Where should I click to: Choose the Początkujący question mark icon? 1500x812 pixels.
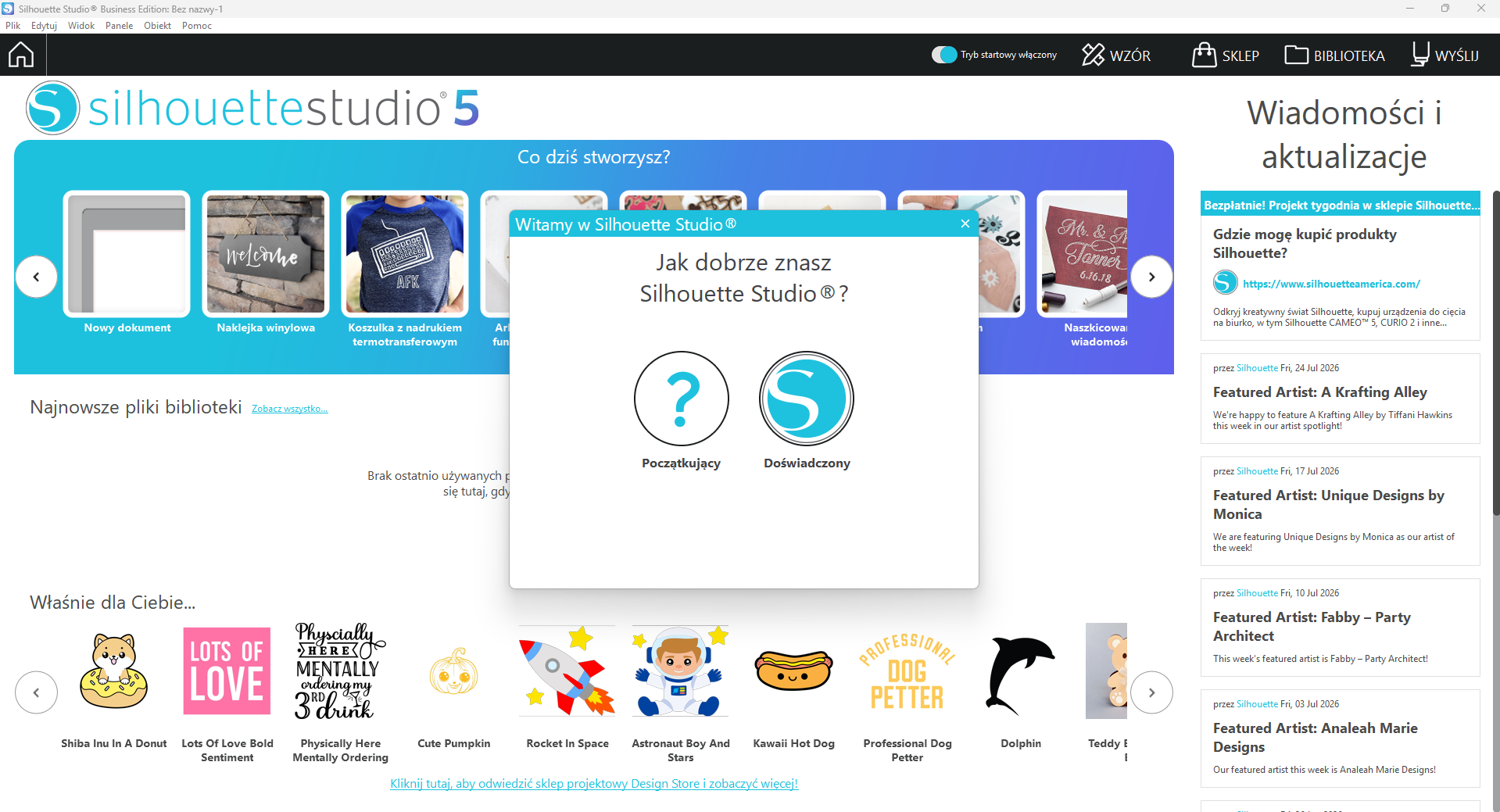tap(682, 399)
